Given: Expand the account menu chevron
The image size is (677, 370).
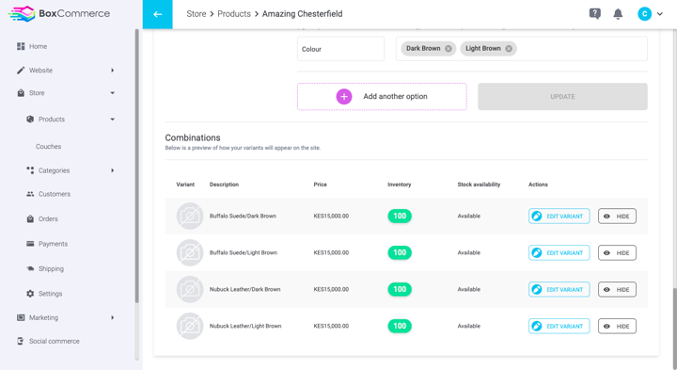Looking at the screenshot, I should coord(660,14).
